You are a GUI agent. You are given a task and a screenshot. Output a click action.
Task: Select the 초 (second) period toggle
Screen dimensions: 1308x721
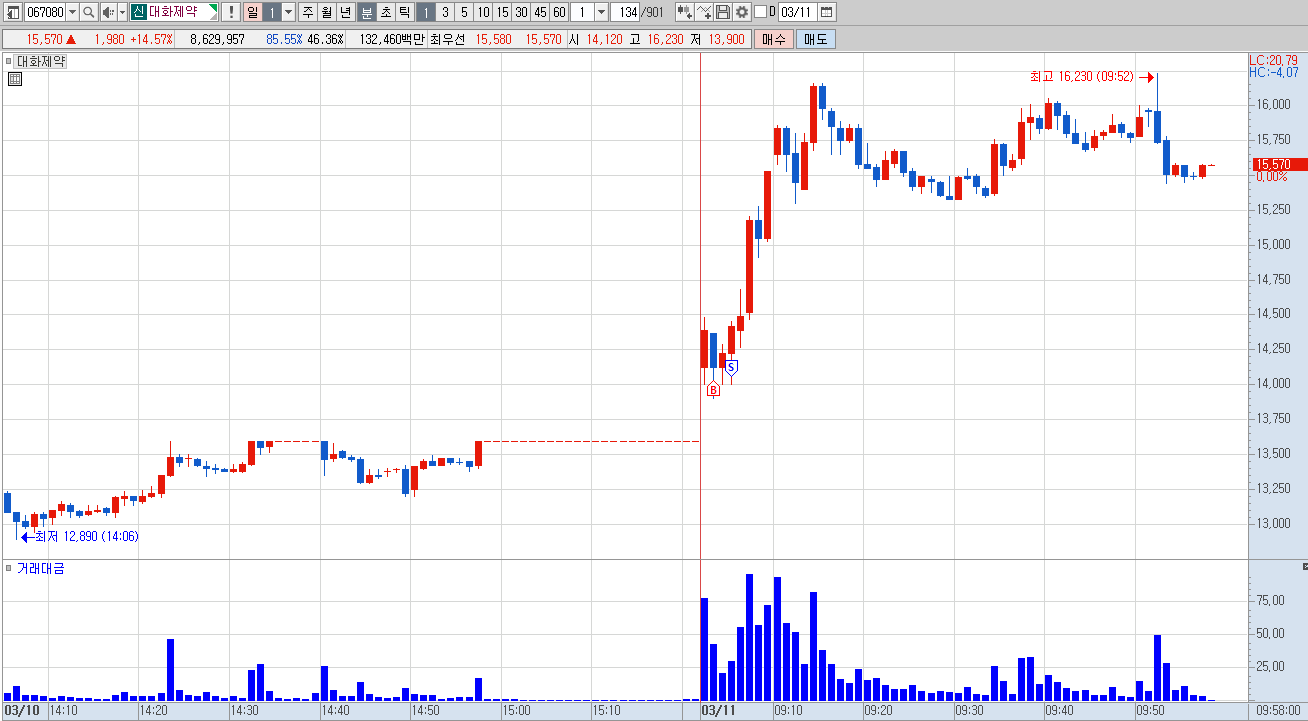tap(385, 12)
